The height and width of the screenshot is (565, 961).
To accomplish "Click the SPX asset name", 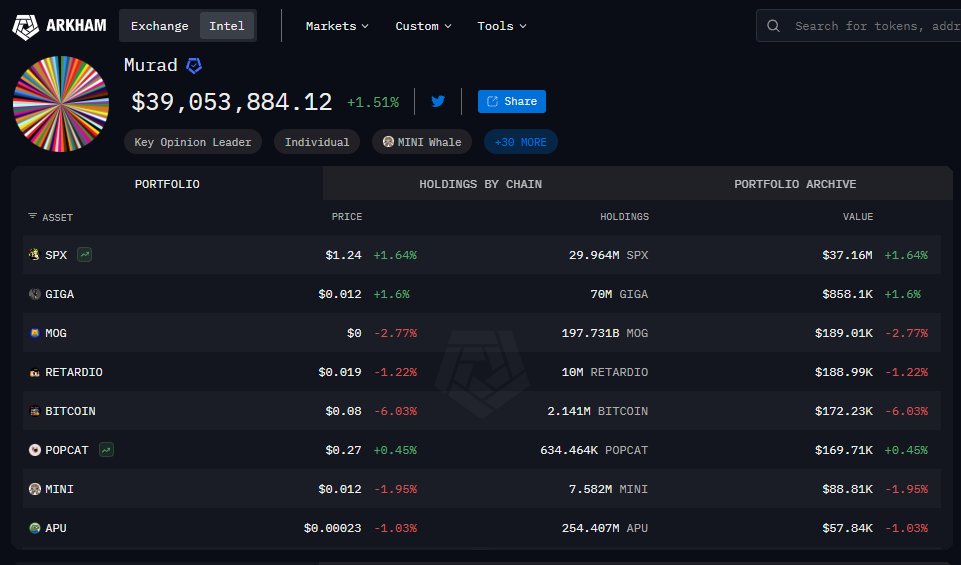I will pyautogui.click(x=56, y=255).
